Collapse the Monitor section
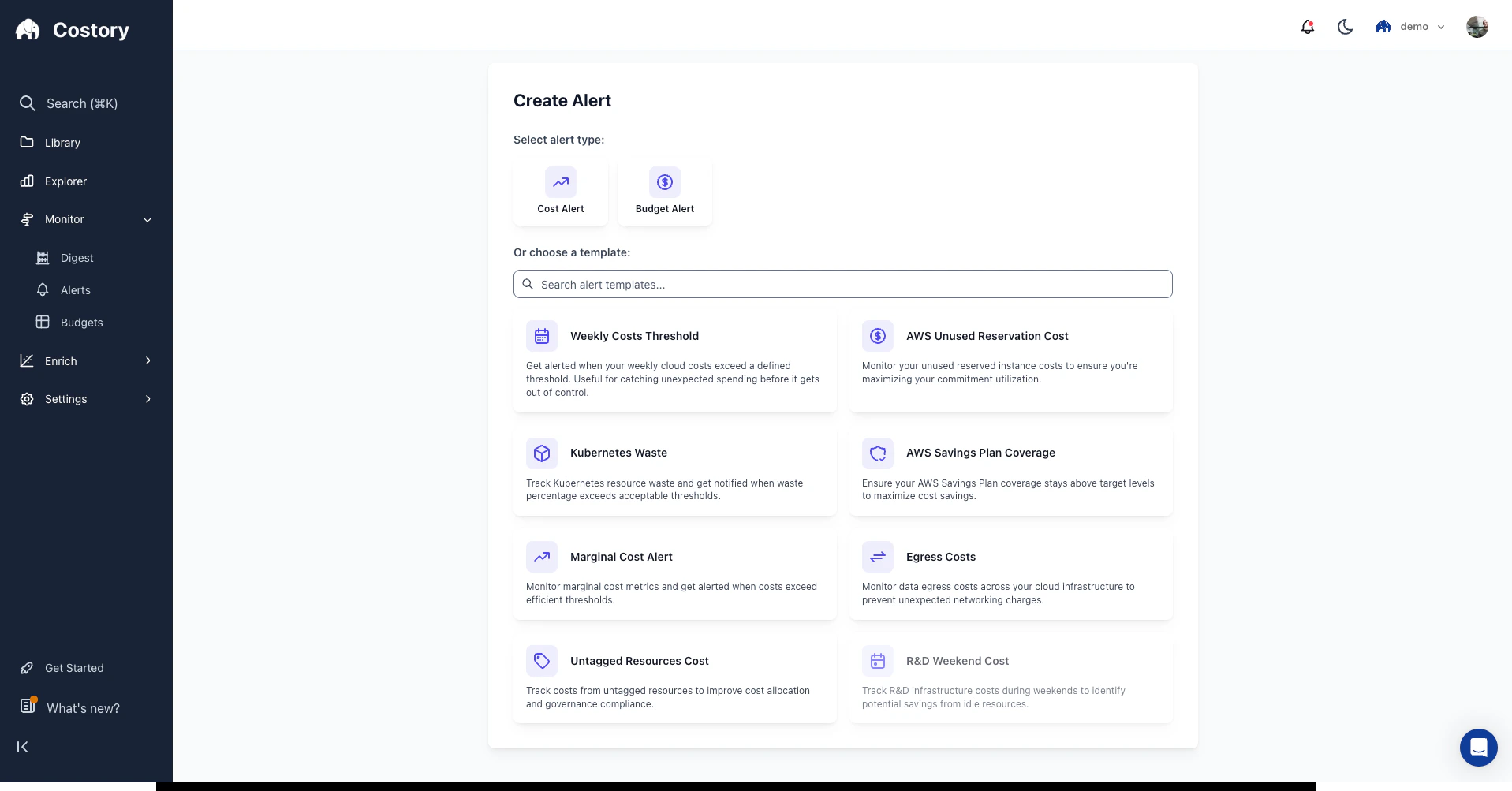This screenshot has height=791, width=1512. tap(85, 219)
